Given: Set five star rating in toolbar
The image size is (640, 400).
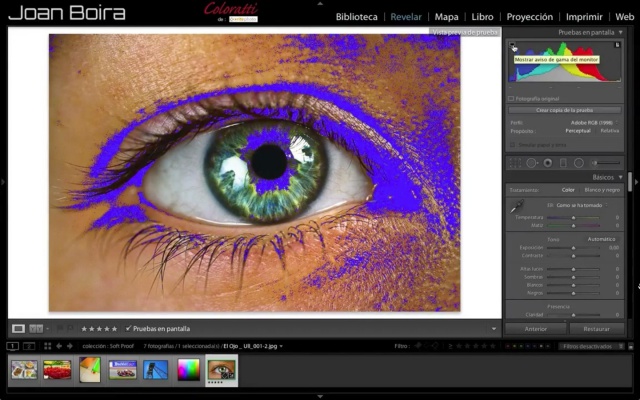Looking at the screenshot, I should (x=114, y=329).
